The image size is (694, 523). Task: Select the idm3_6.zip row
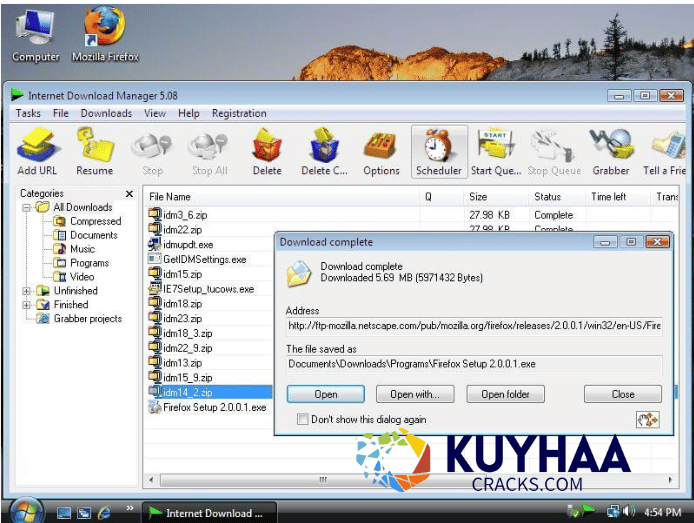click(x=412, y=215)
